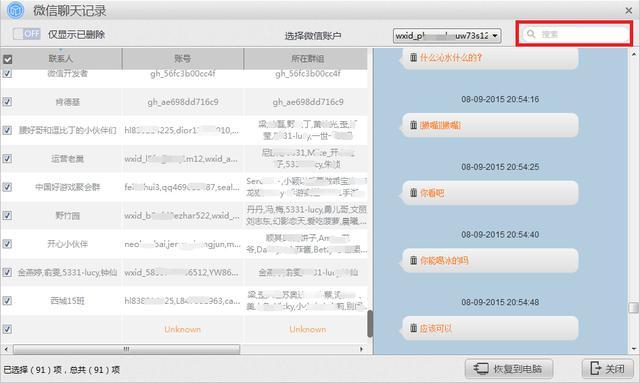Image resolution: width=640 pixels, height=383 pixels.
Task: Click the contact list horizontal scrollbar thumb
Action: pyautogui.click(x=127, y=349)
